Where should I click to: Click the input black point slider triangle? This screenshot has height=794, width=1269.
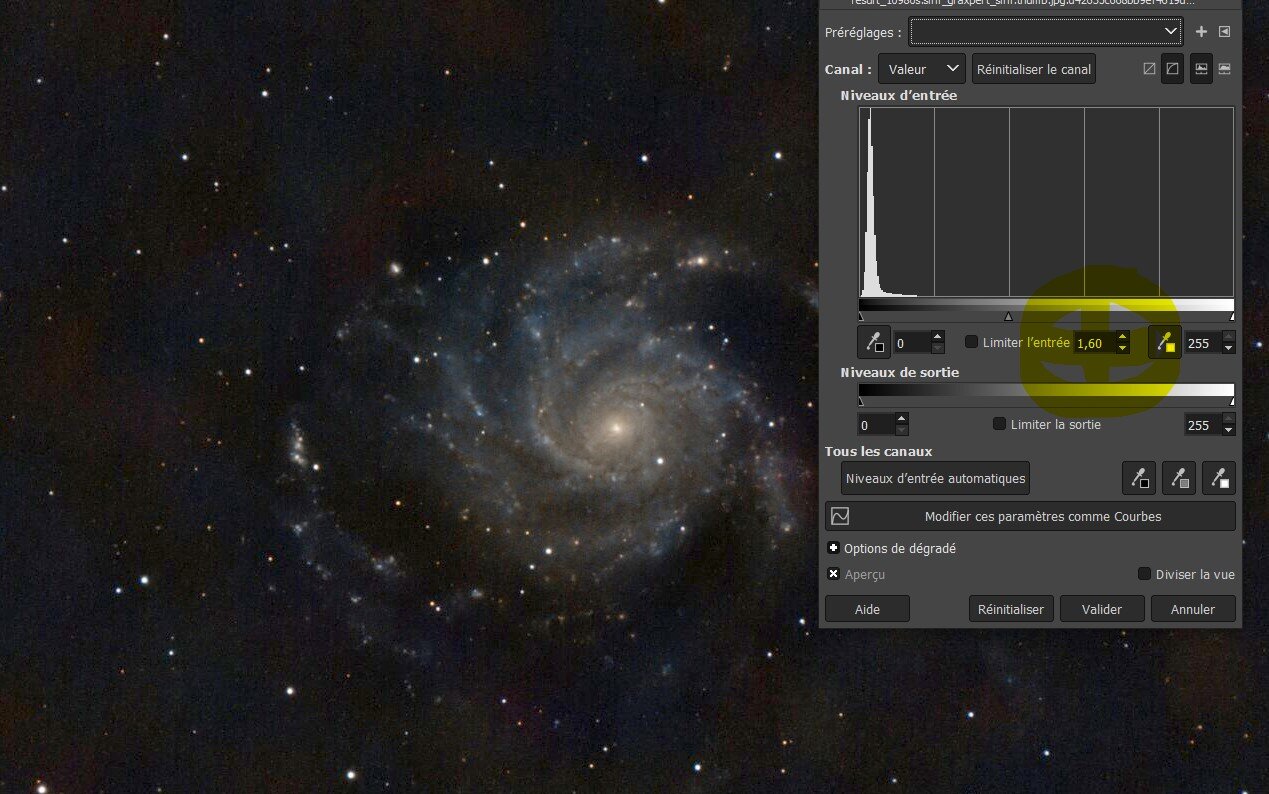click(861, 317)
